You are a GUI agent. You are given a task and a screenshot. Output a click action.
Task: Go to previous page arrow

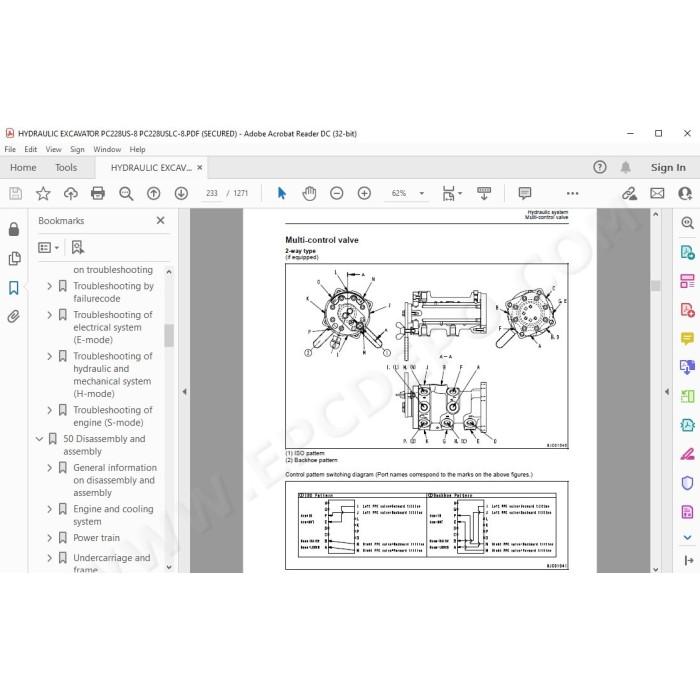pyautogui.click(x=154, y=193)
